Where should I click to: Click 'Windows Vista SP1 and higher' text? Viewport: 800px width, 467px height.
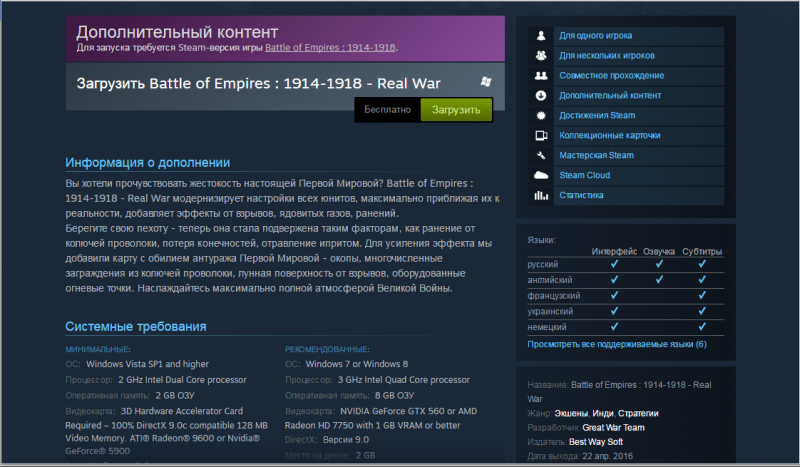(147, 364)
